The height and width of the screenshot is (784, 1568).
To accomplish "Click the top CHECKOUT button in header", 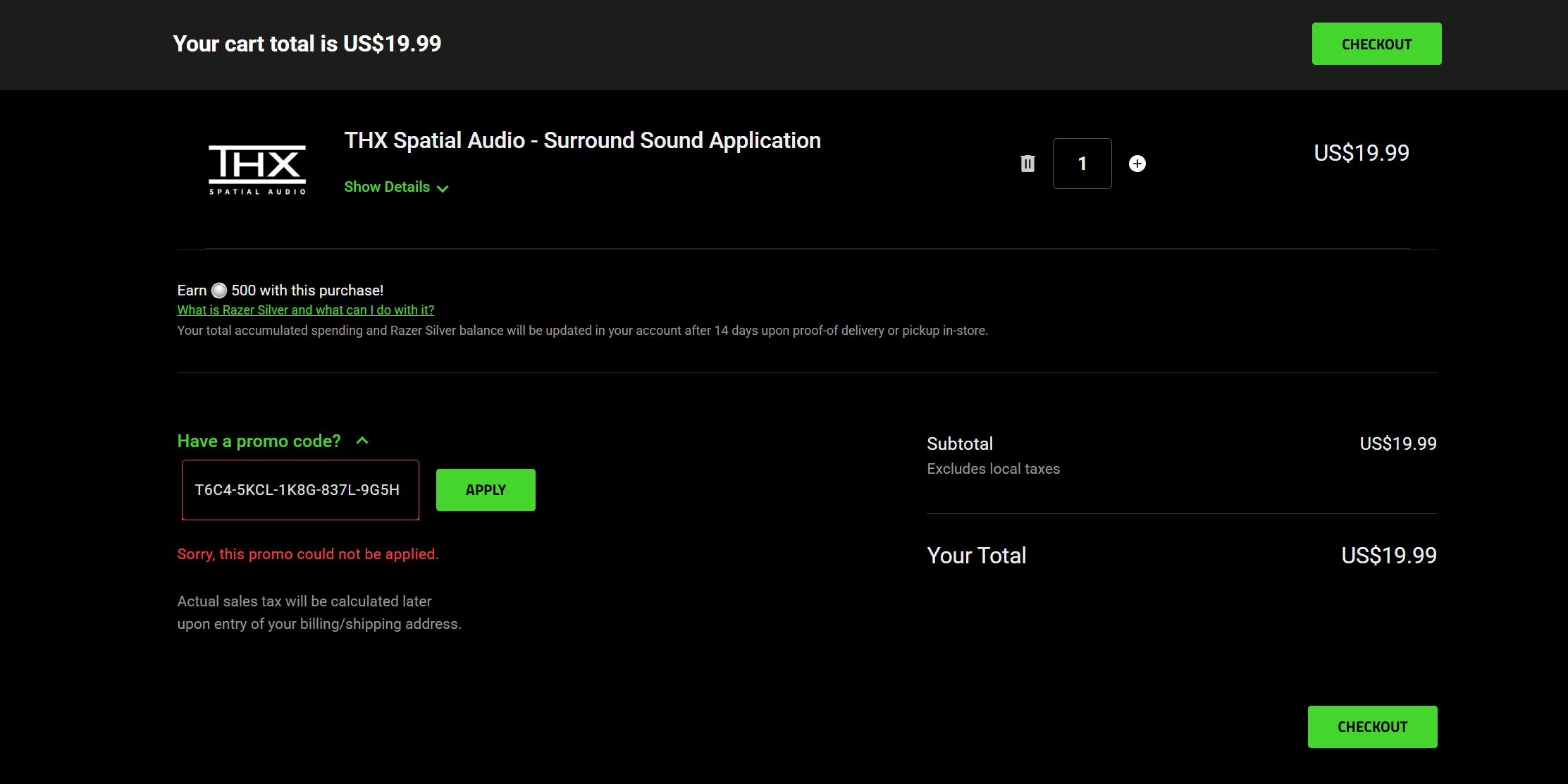I will click(1376, 44).
